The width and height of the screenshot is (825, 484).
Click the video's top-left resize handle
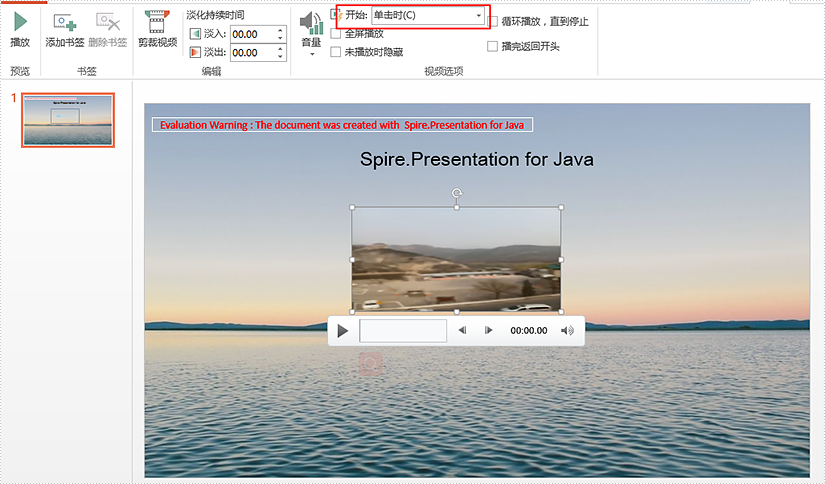tap(352, 207)
